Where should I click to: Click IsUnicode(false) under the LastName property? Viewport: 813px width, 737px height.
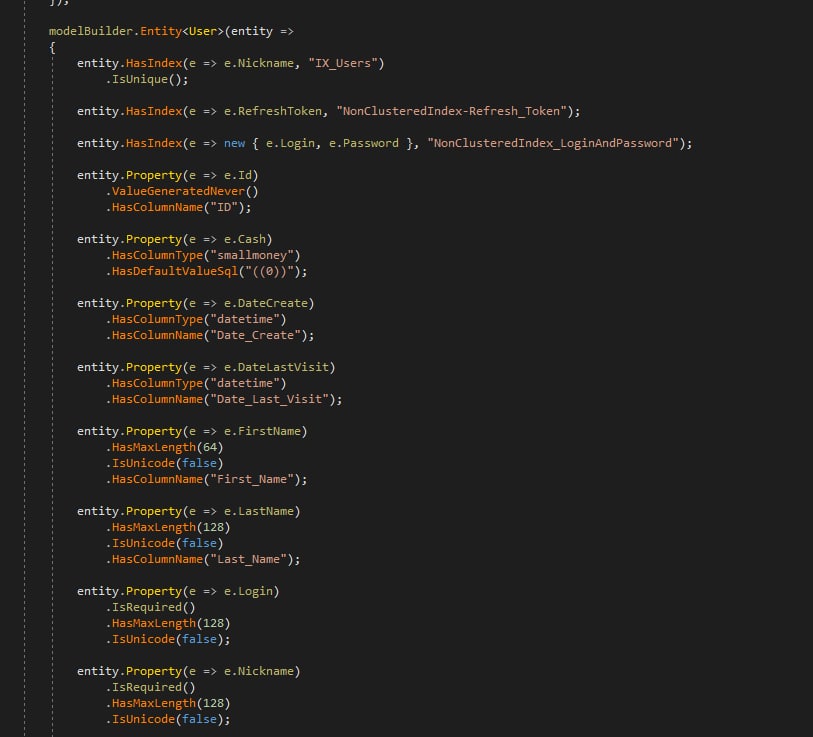(x=164, y=543)
